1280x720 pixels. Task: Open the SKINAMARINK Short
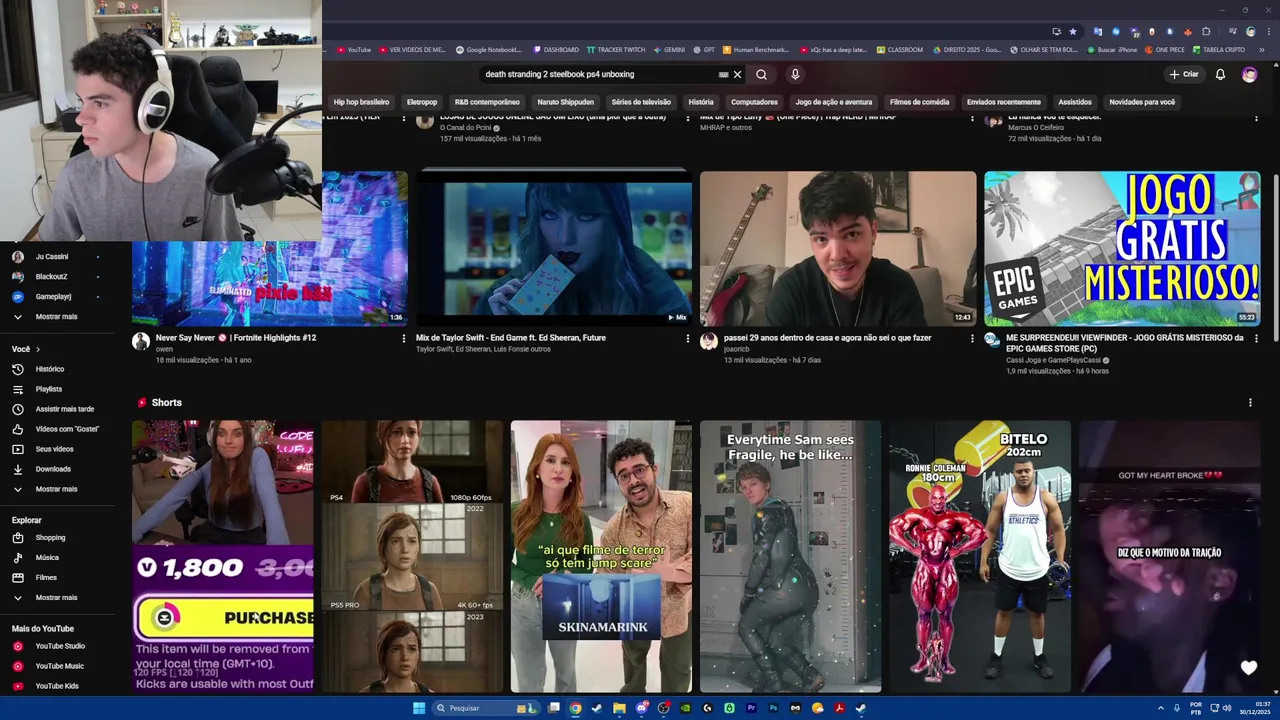601,556
